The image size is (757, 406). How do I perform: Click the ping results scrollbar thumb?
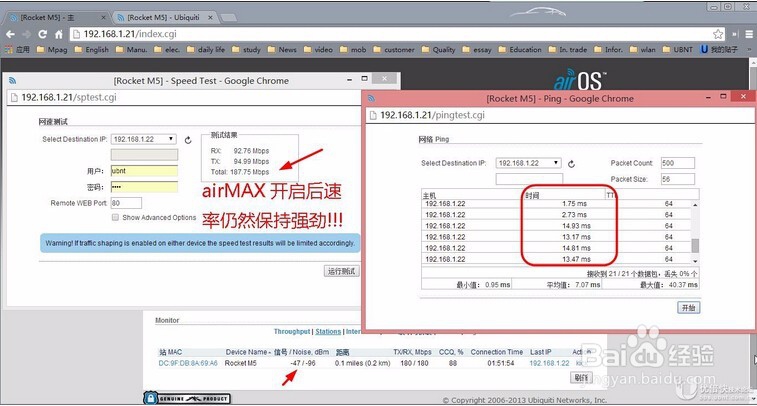click(695, 245)
